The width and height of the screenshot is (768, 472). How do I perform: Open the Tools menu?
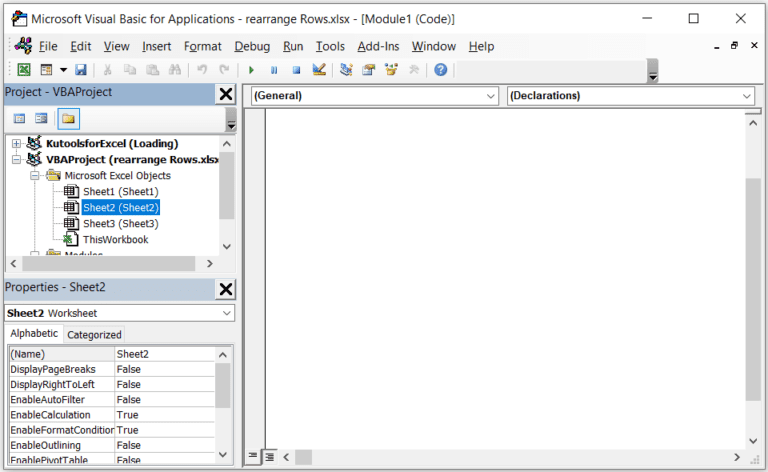click(x=330, y=47)
